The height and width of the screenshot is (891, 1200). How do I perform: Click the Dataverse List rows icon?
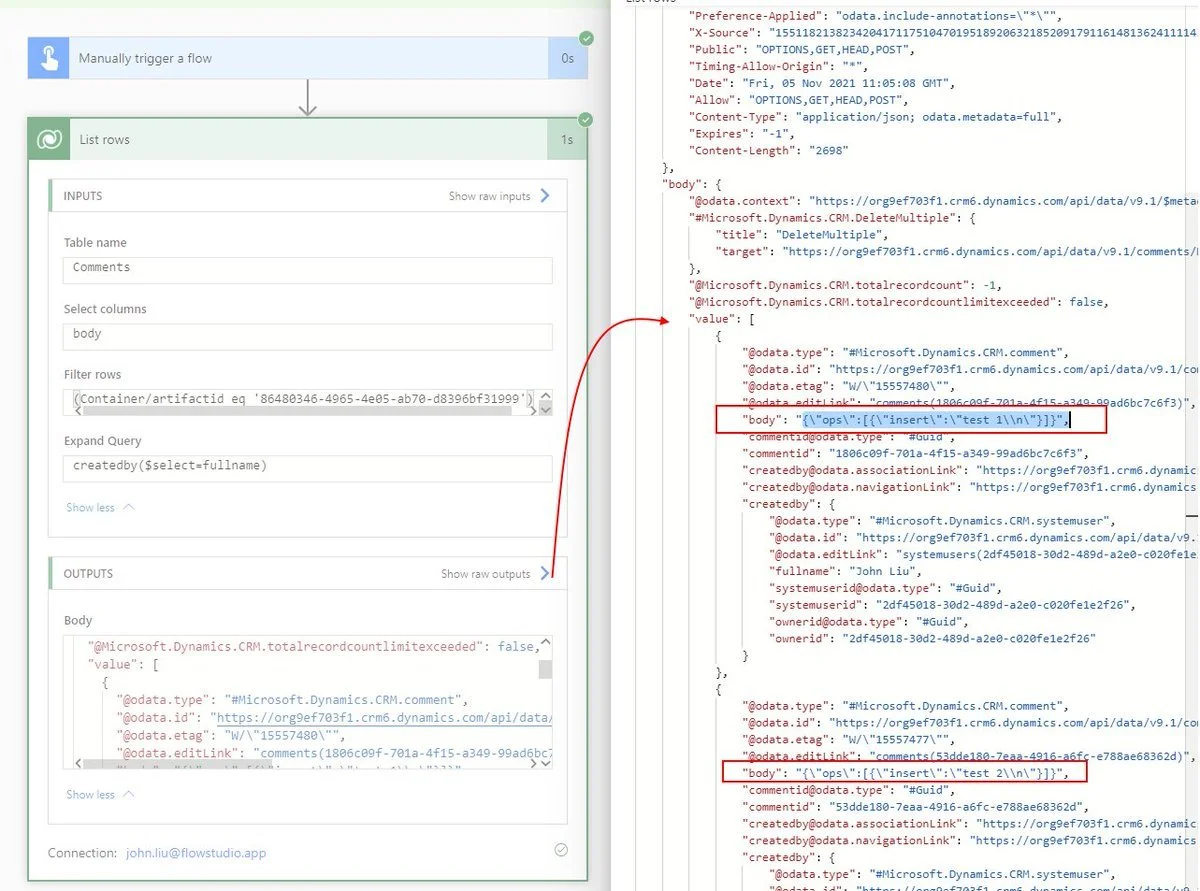[x=49, y=140]
